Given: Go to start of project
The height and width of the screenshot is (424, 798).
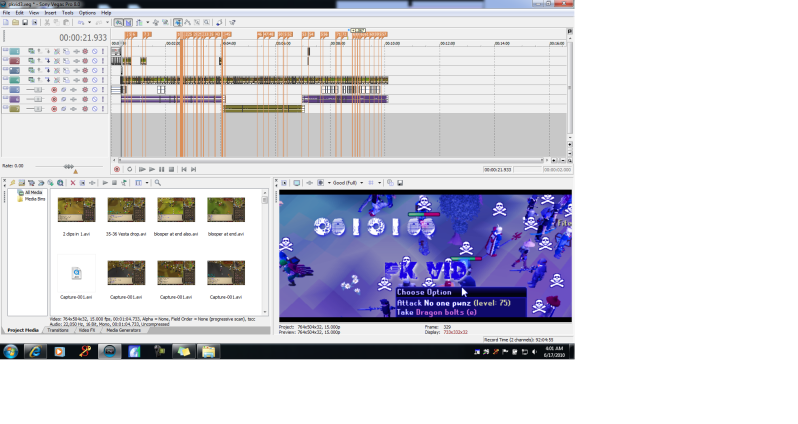Looking at the screenshot, I should pyautogui.click(x=184, y=169).
